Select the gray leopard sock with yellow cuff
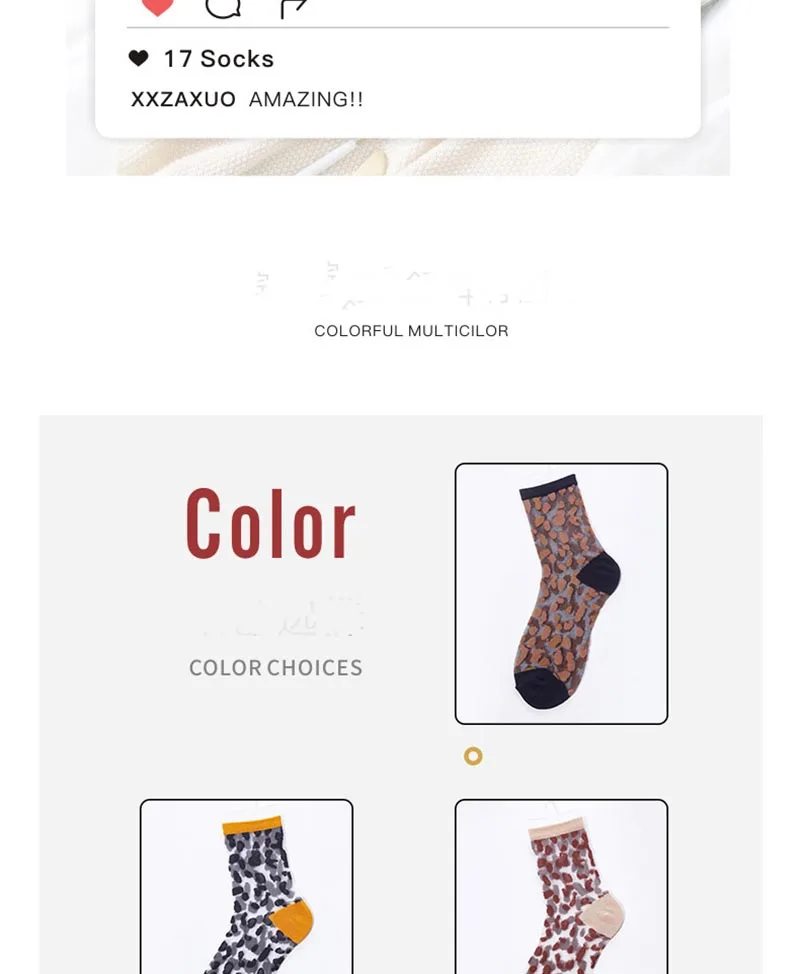The image size is (800, 974). tap(247, 887)
